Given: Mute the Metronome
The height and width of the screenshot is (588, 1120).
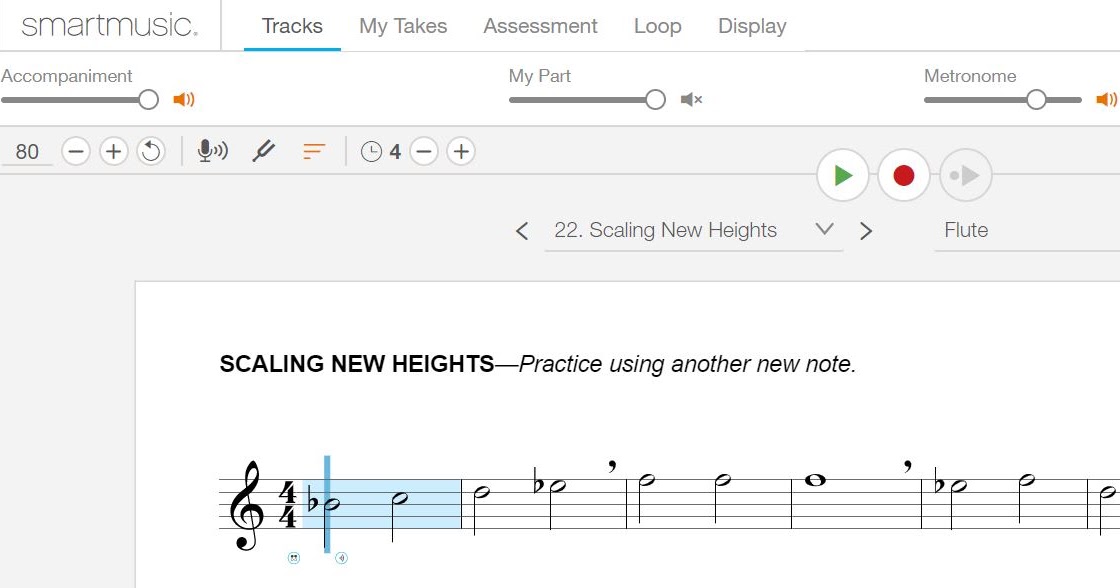Looking at the screenshot, I should 1105,99.
